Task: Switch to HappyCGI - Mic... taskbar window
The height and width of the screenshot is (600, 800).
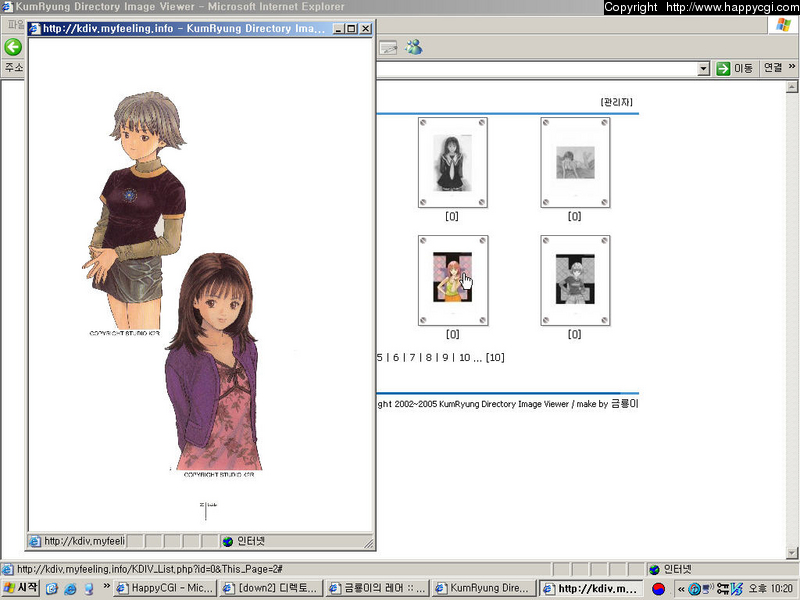Action: pos(165,588)
